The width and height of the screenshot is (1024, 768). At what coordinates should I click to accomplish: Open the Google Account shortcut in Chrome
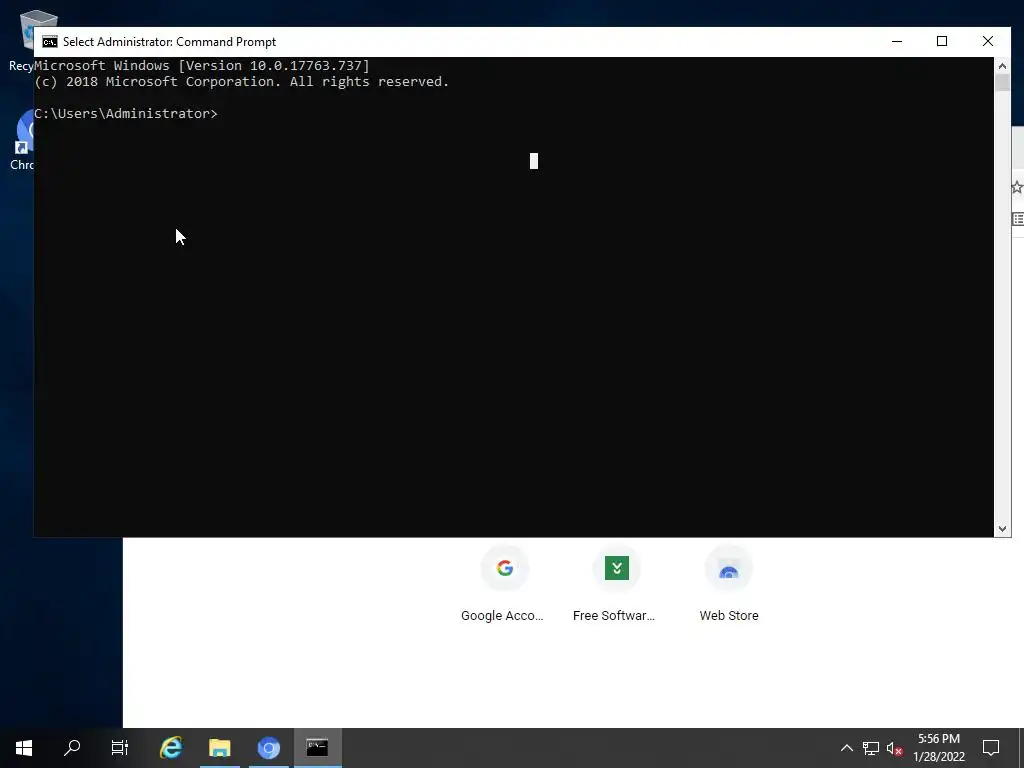503,584
